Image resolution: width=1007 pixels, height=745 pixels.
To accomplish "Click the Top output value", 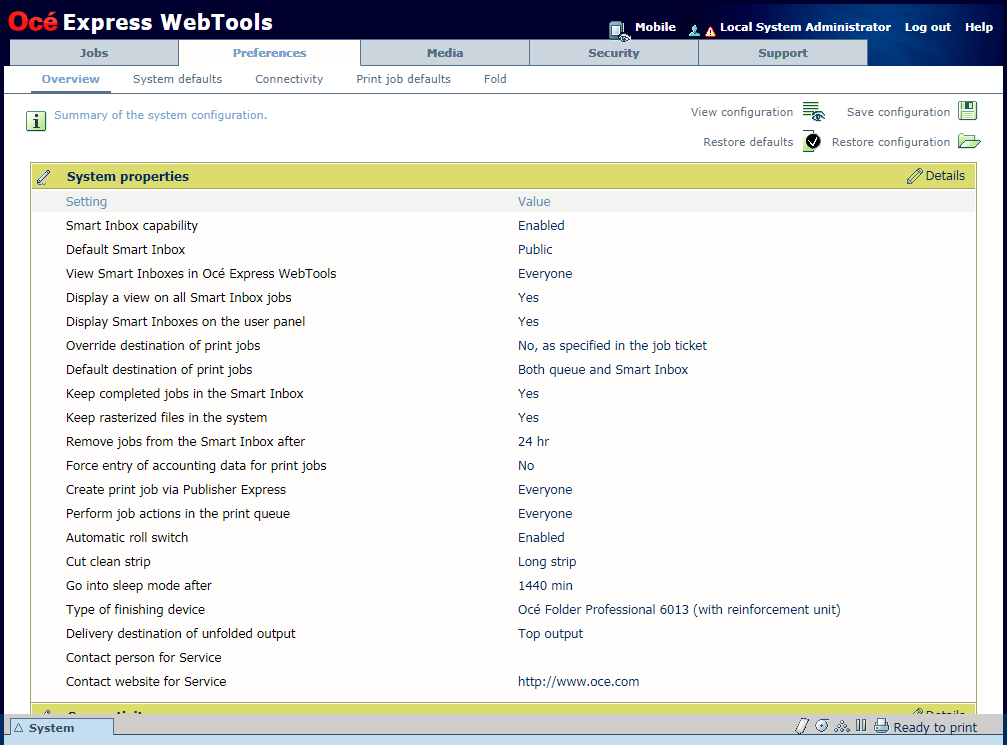I will (x=550, y=634).
